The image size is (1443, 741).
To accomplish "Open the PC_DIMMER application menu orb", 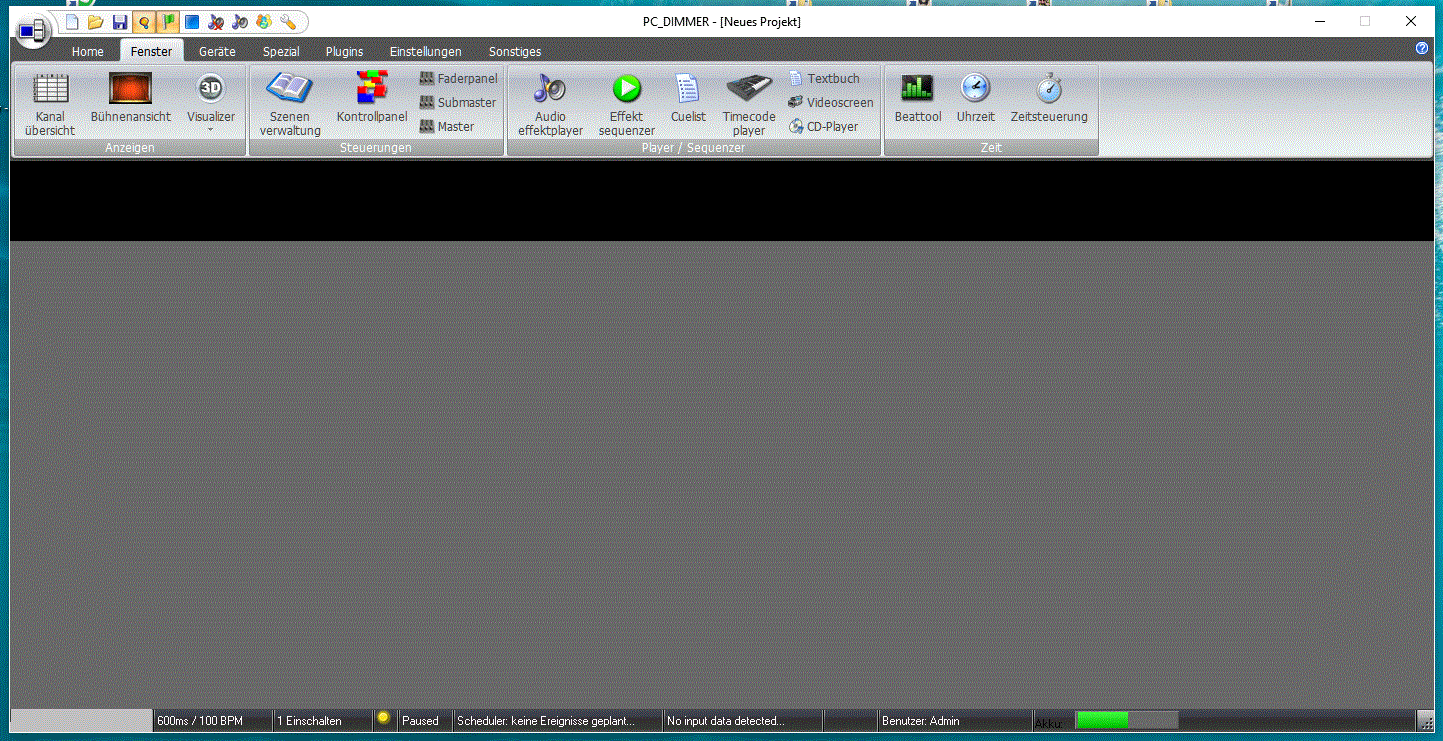I will pyautogui.click(x=31, y=31).
